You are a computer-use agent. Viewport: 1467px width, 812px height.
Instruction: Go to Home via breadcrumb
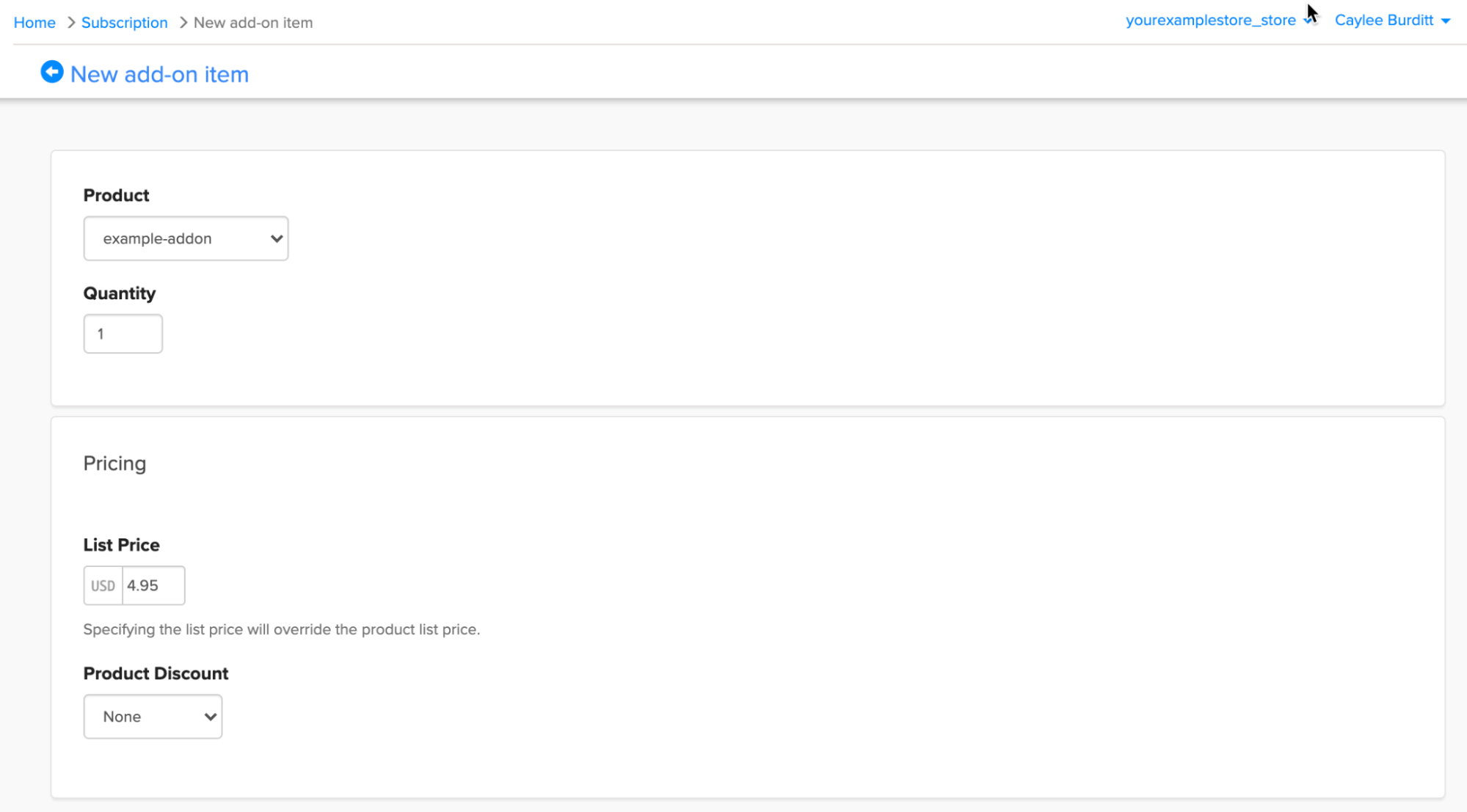(x=34, y=23)
